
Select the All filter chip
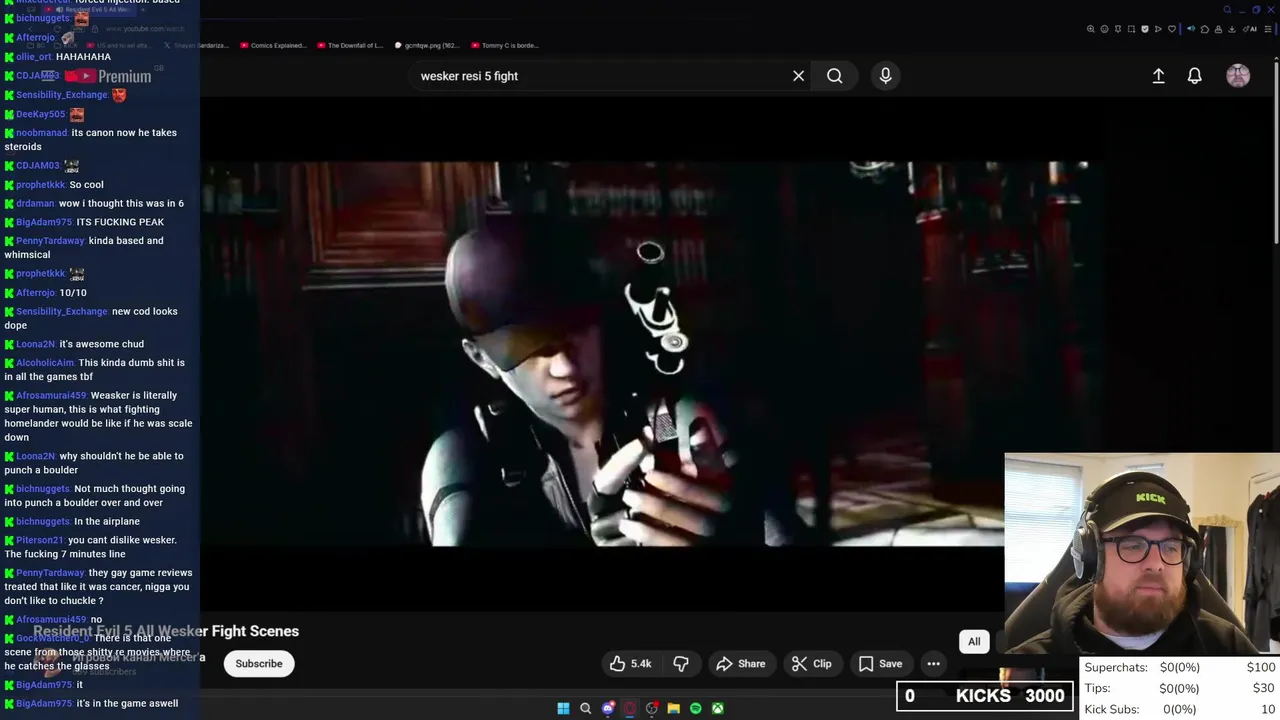(974, 642)
